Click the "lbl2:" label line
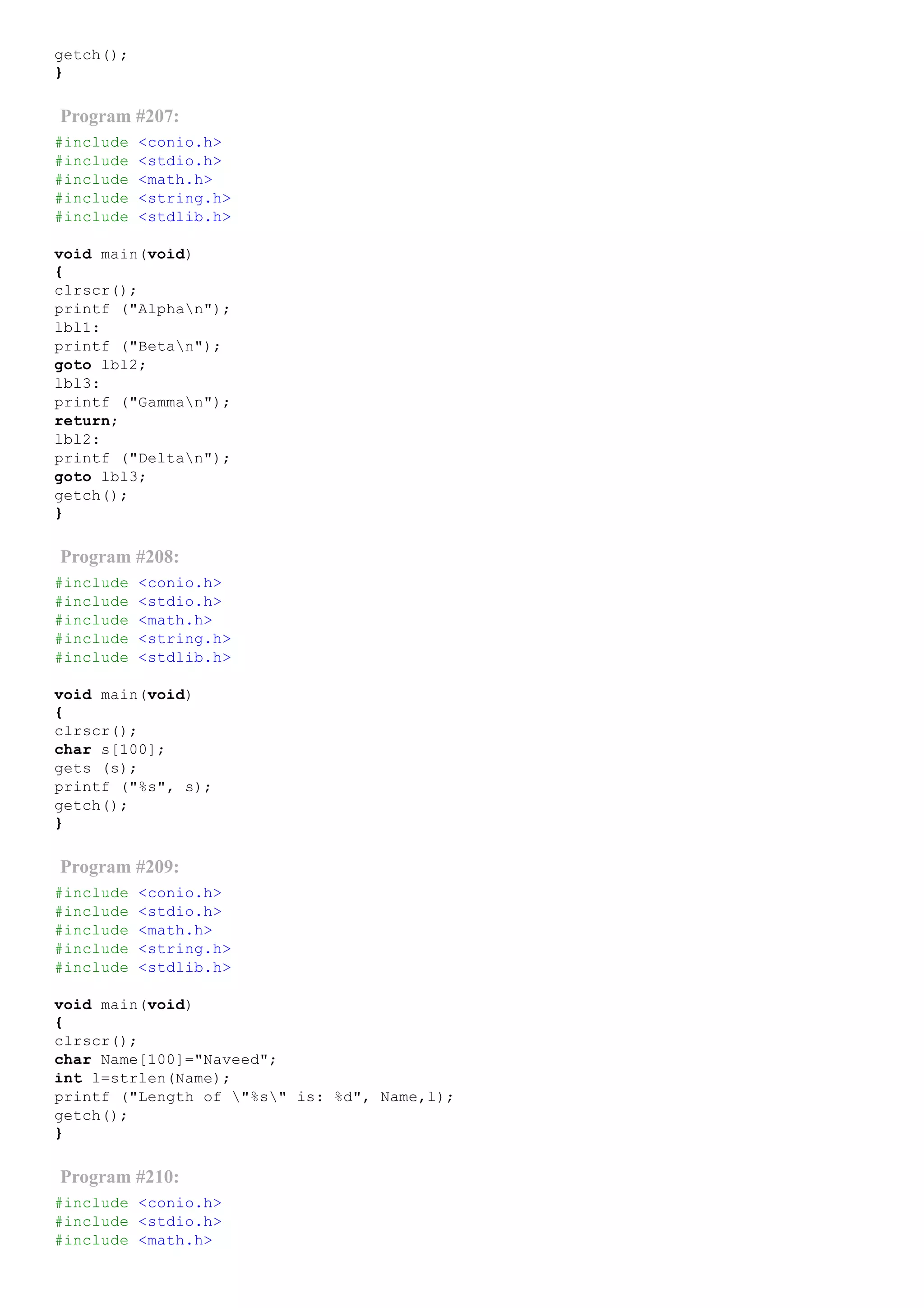Image resolution: width=924 pixels, height=1308 pixels. tap(77, 439)
